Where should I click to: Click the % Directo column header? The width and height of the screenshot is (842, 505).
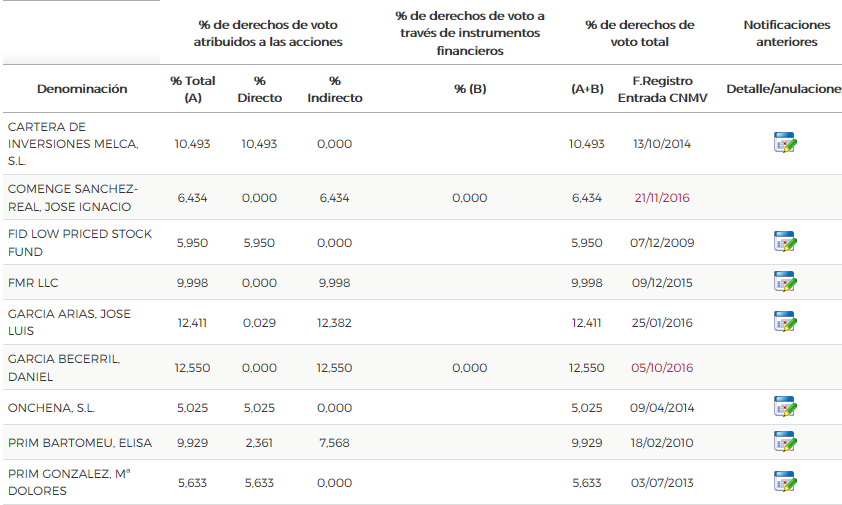pyautogui.click(x=259, y=89)
